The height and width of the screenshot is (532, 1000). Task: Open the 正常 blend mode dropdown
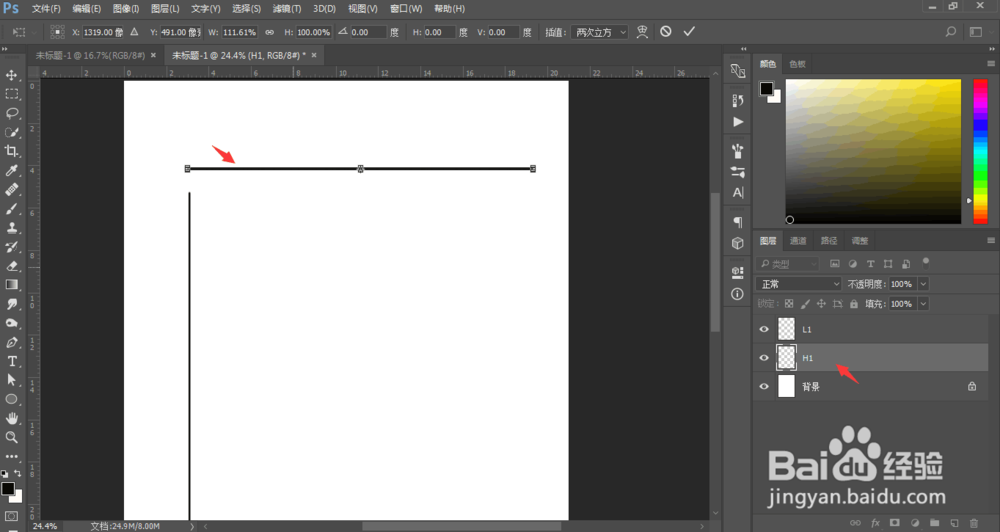[x=799, y=284]
